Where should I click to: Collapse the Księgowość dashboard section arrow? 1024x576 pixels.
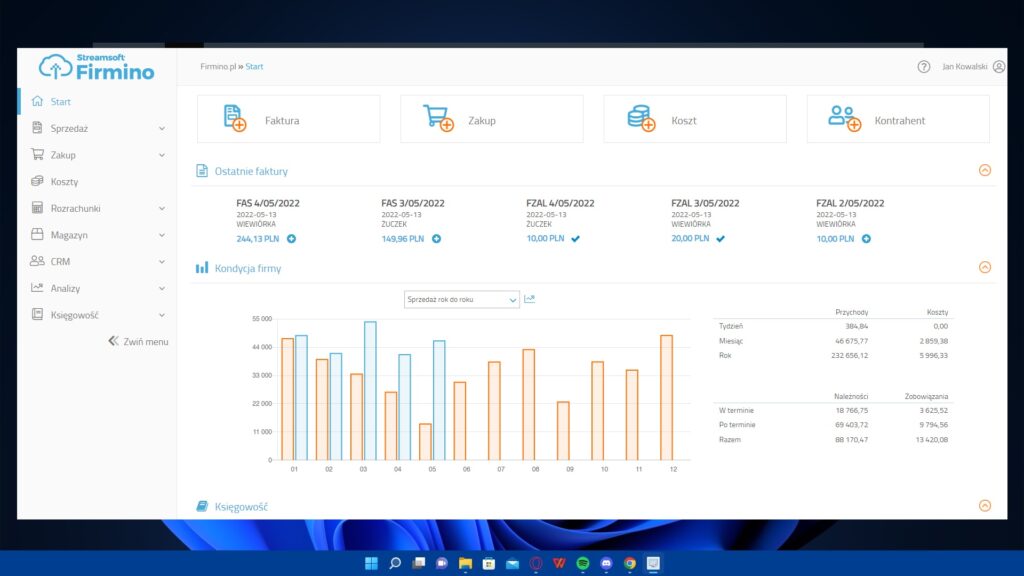[985, 505]
